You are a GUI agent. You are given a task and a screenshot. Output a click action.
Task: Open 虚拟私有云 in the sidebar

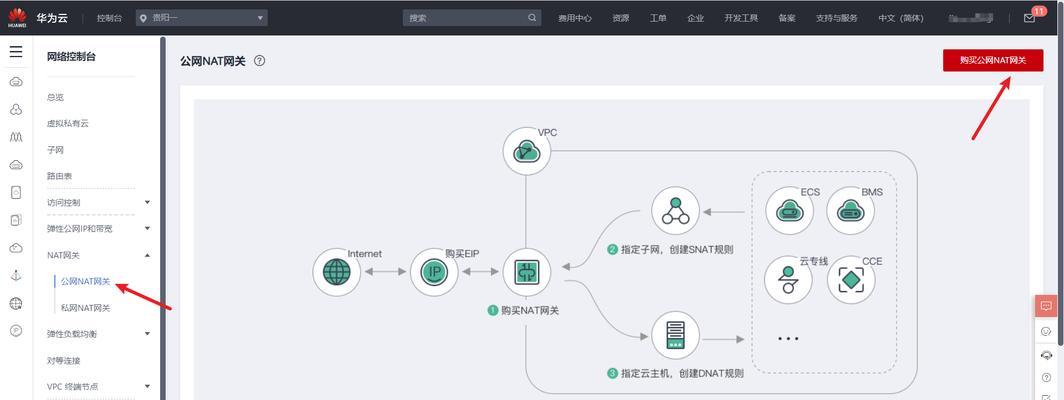67,124
